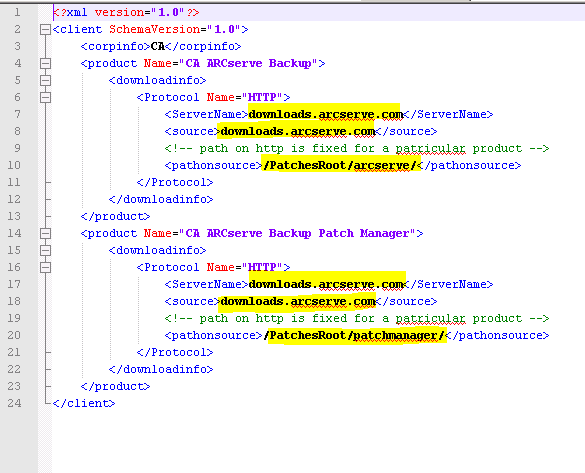Click line number 24 in the margin
The image size is (585, 473).
14,403
